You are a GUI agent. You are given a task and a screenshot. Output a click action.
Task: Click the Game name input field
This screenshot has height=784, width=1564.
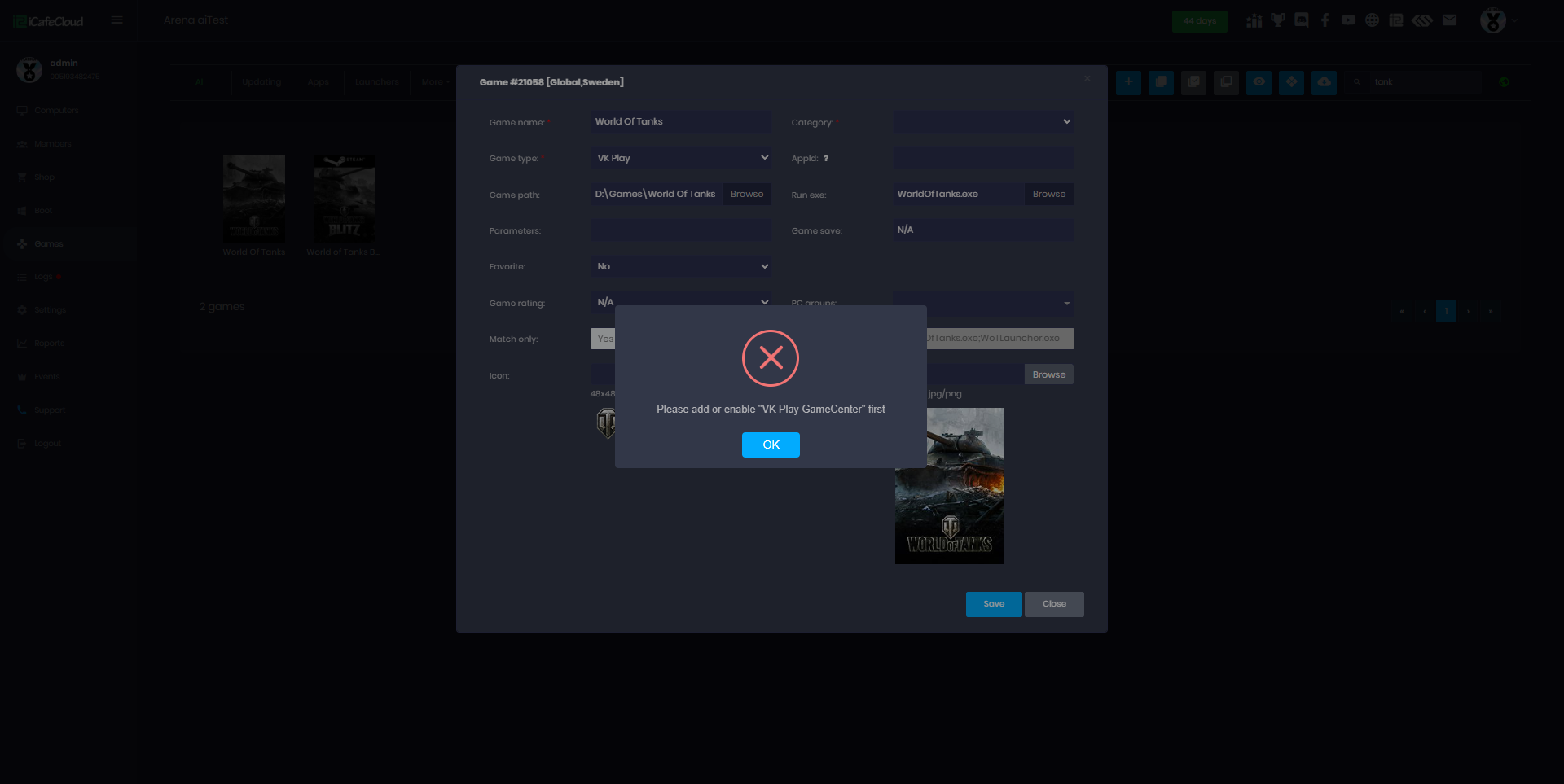tap(680, 122)
